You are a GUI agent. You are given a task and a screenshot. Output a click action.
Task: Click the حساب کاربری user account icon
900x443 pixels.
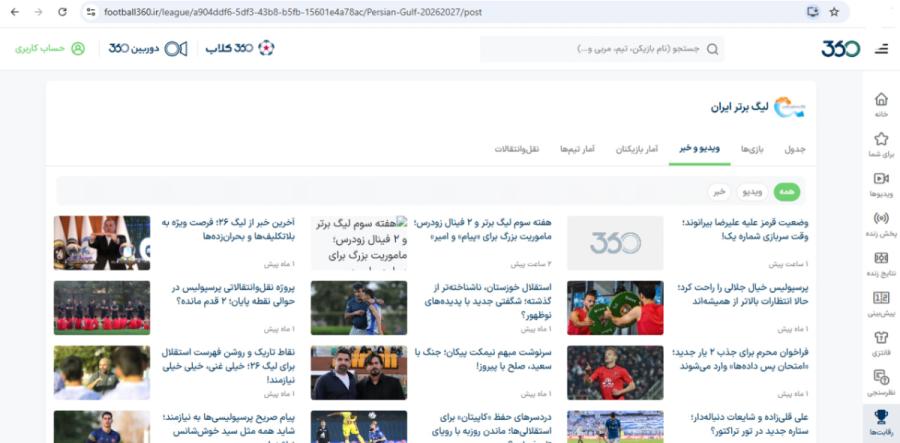(78, 49)
